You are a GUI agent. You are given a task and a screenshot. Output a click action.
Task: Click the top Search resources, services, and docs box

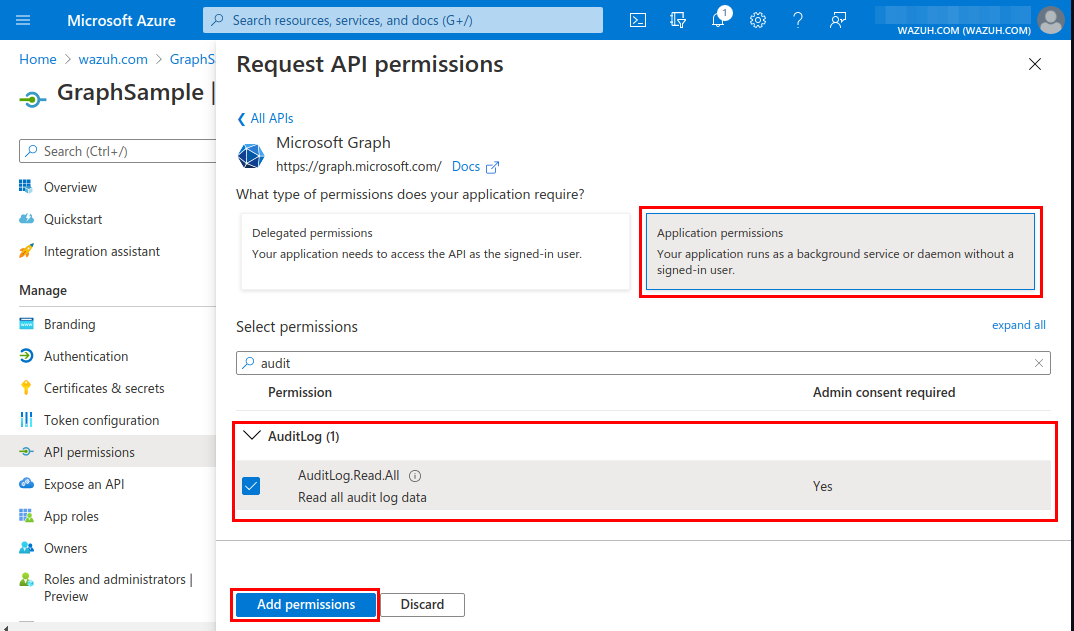(403, 20)
